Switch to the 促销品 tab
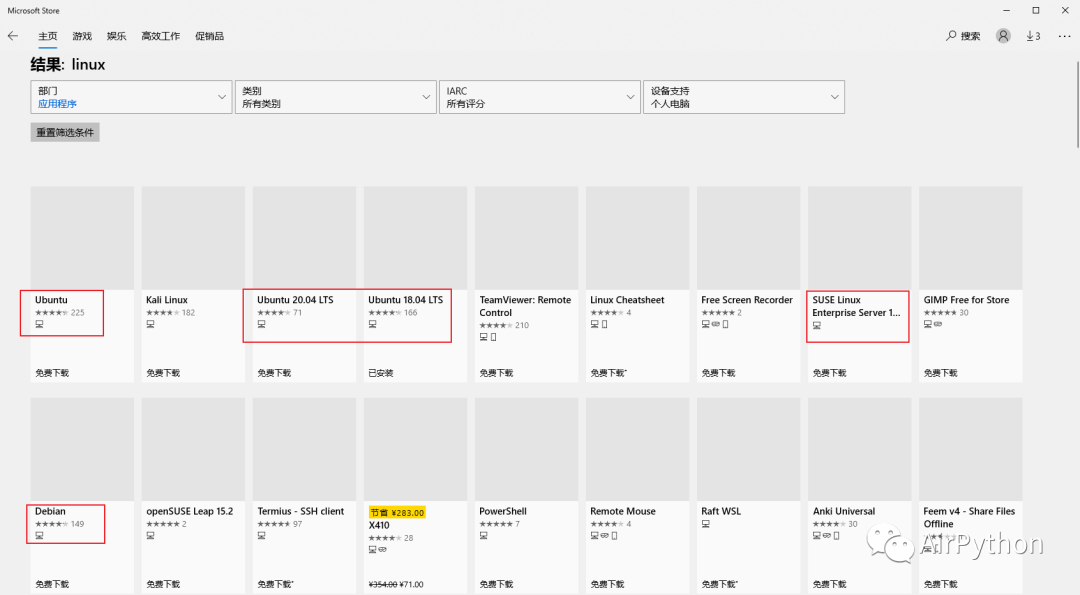The height and width of the screenshot is (595, 1080). (x=209, y=36)
